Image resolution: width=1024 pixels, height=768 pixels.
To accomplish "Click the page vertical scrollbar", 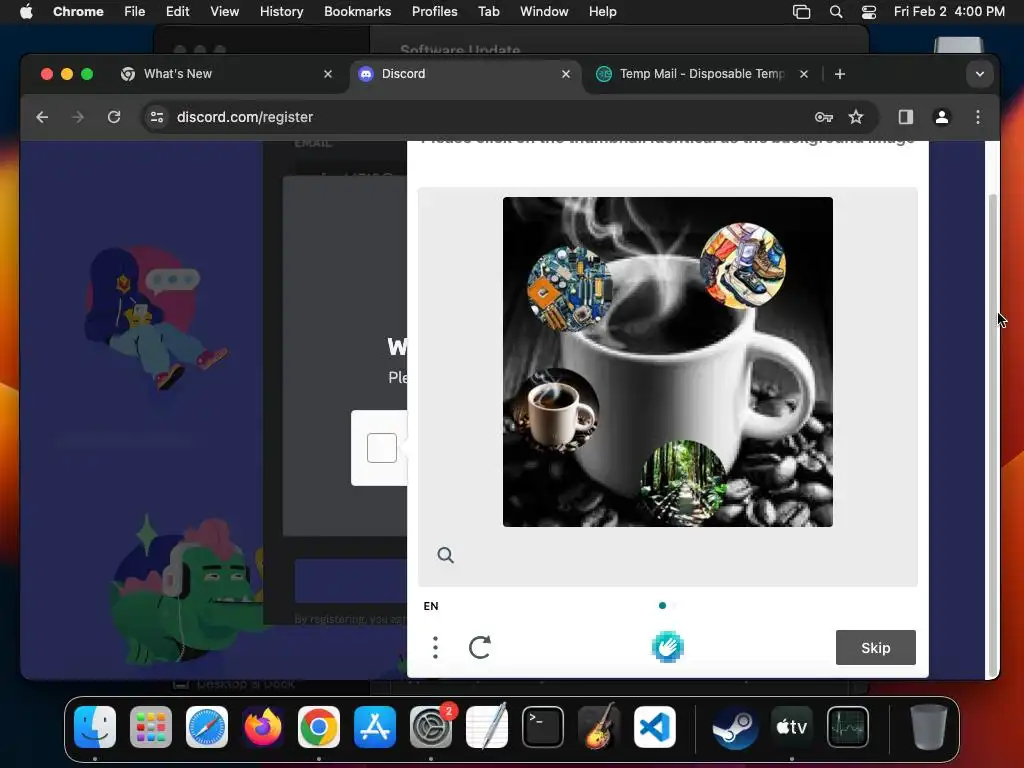I will (993, 434).
